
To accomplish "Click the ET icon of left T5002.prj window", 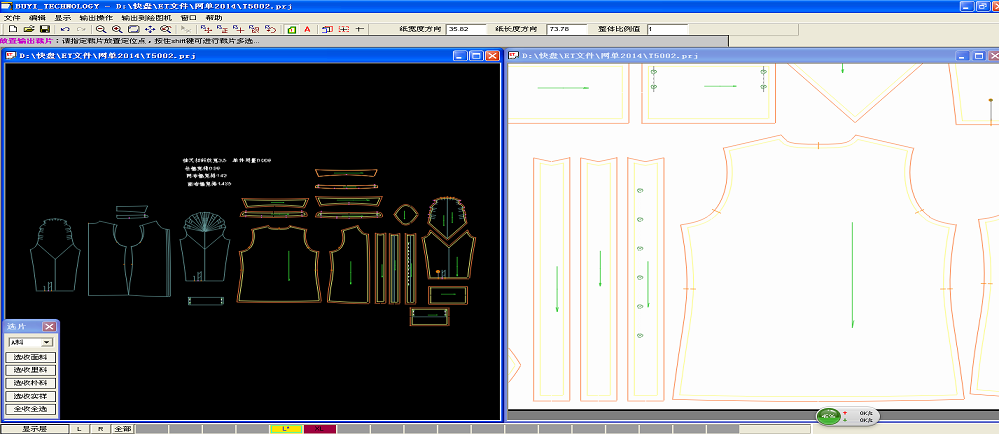I will click(10, 55).
